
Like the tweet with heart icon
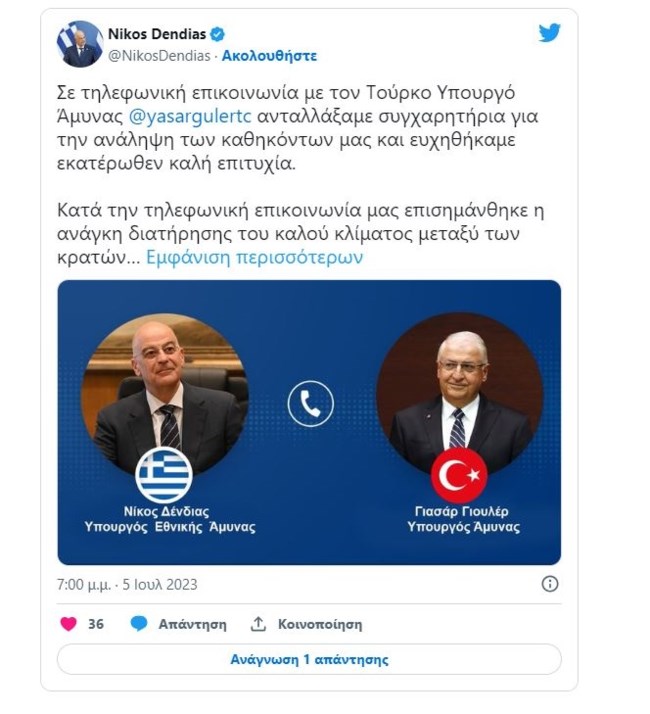tap(68, 623)
